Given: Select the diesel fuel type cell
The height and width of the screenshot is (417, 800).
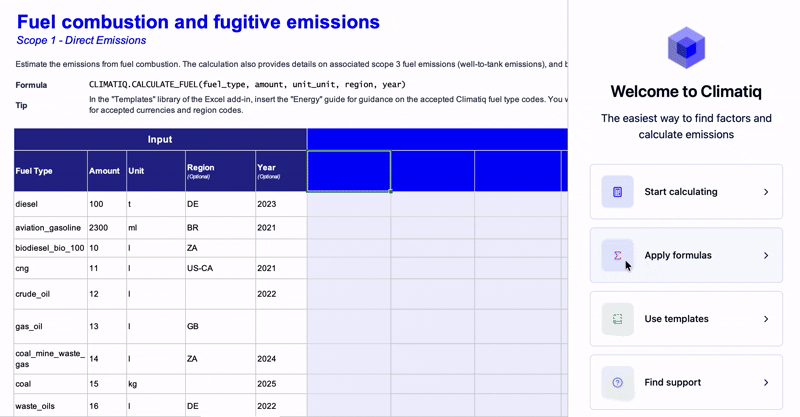Looking at the screenshot, I should pos(51,204).
